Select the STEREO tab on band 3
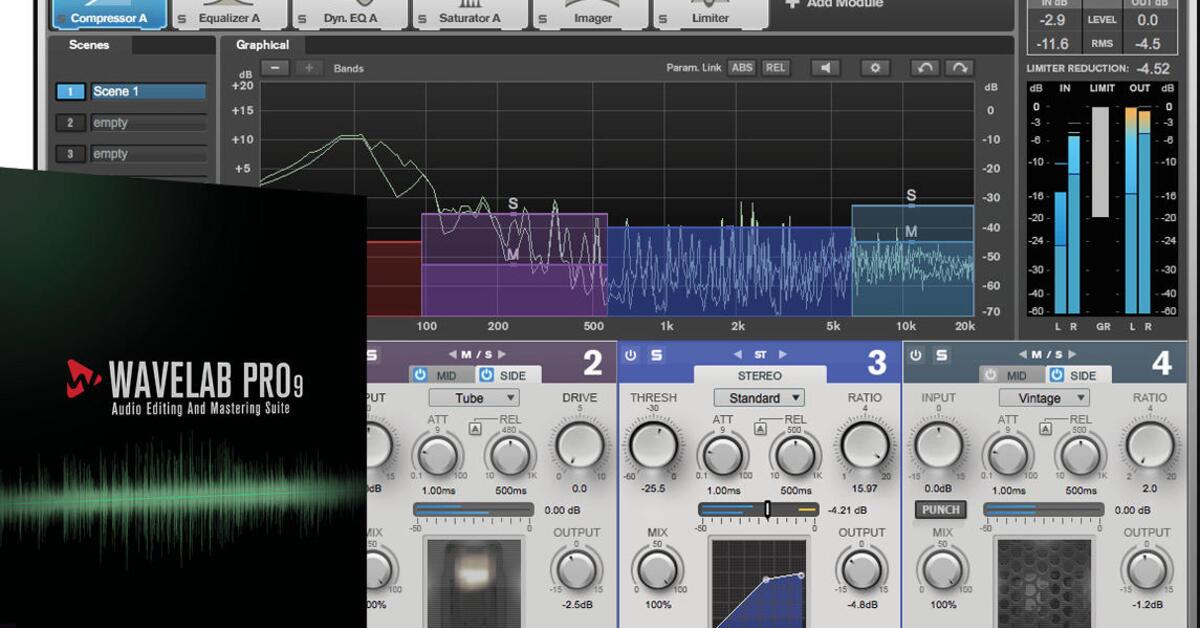Screen dimensions: 1200x628 click(760, 375)
